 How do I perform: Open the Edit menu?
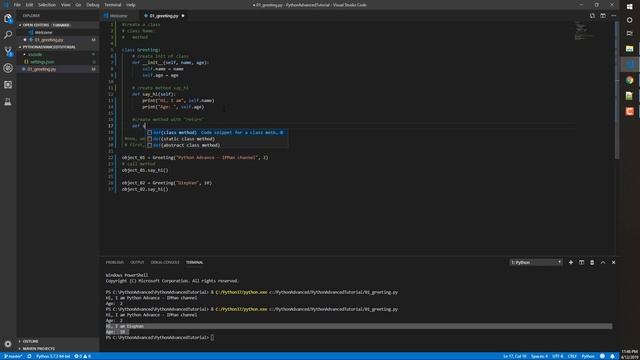(x=29, y=5)
